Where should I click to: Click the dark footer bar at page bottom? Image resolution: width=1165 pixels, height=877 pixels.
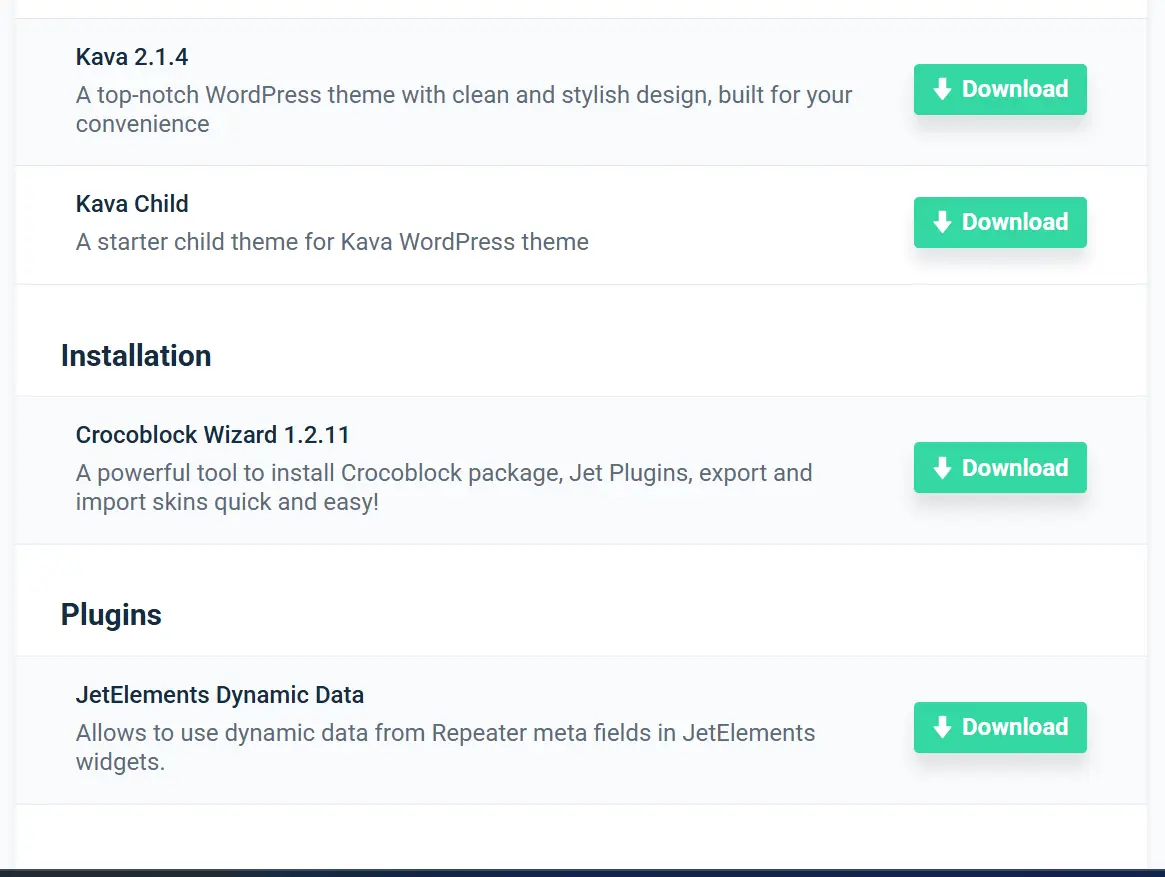click(582, 873)
